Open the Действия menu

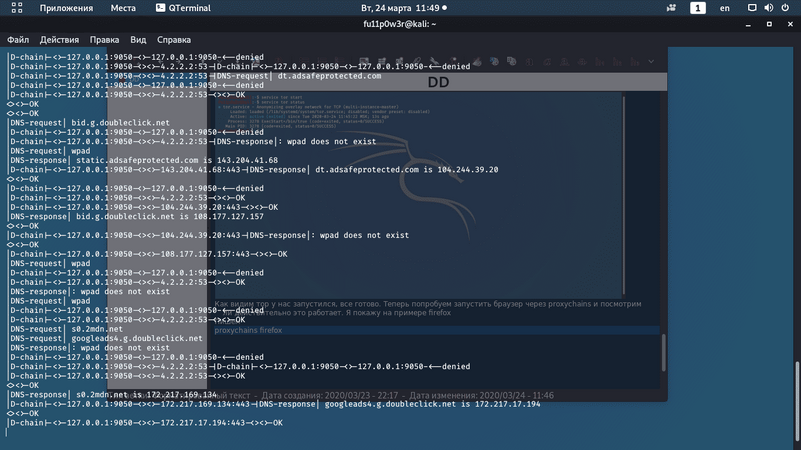pyautogui.click(x=59, y=40)
